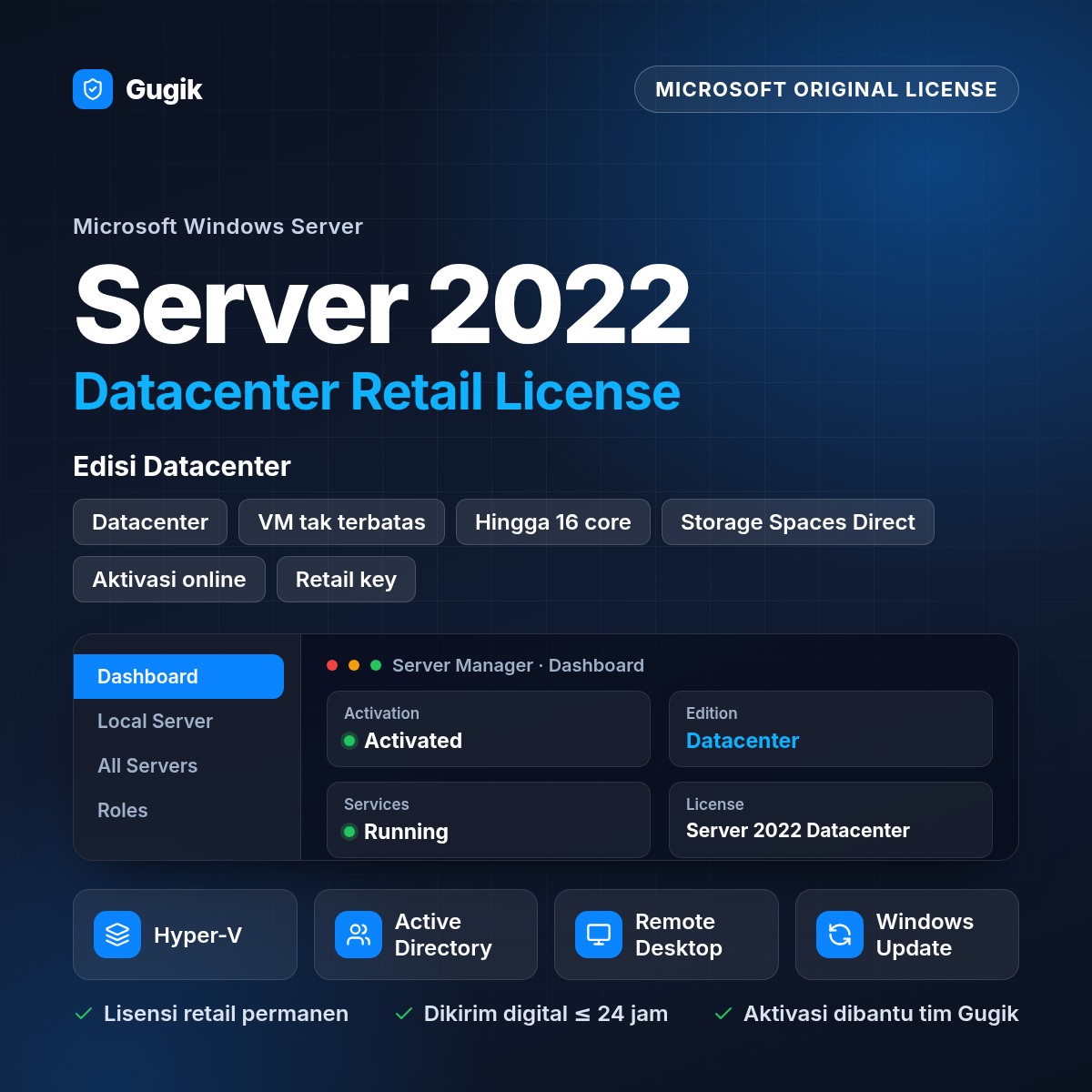Click the Remote Desktop card label

pos(679,935)
